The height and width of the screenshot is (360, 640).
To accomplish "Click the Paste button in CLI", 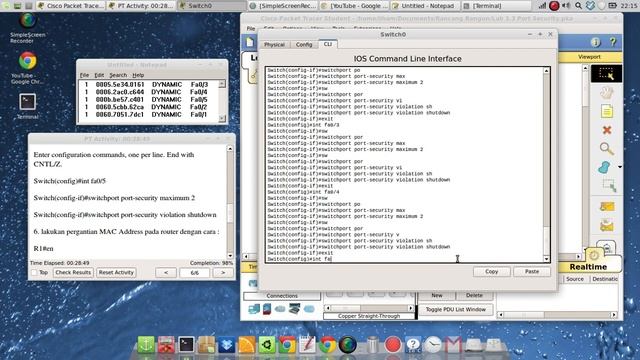I will 532,271.
